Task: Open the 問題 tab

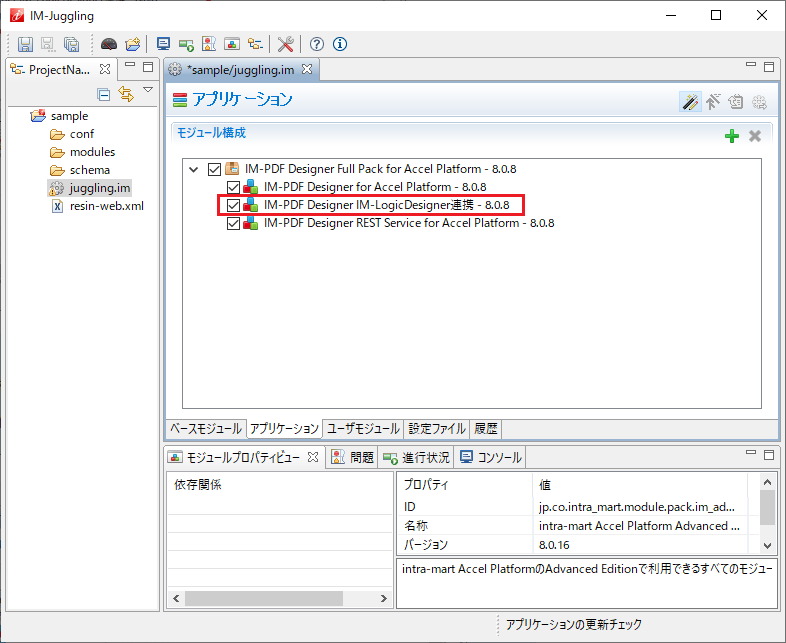Action: click(353, 457)
